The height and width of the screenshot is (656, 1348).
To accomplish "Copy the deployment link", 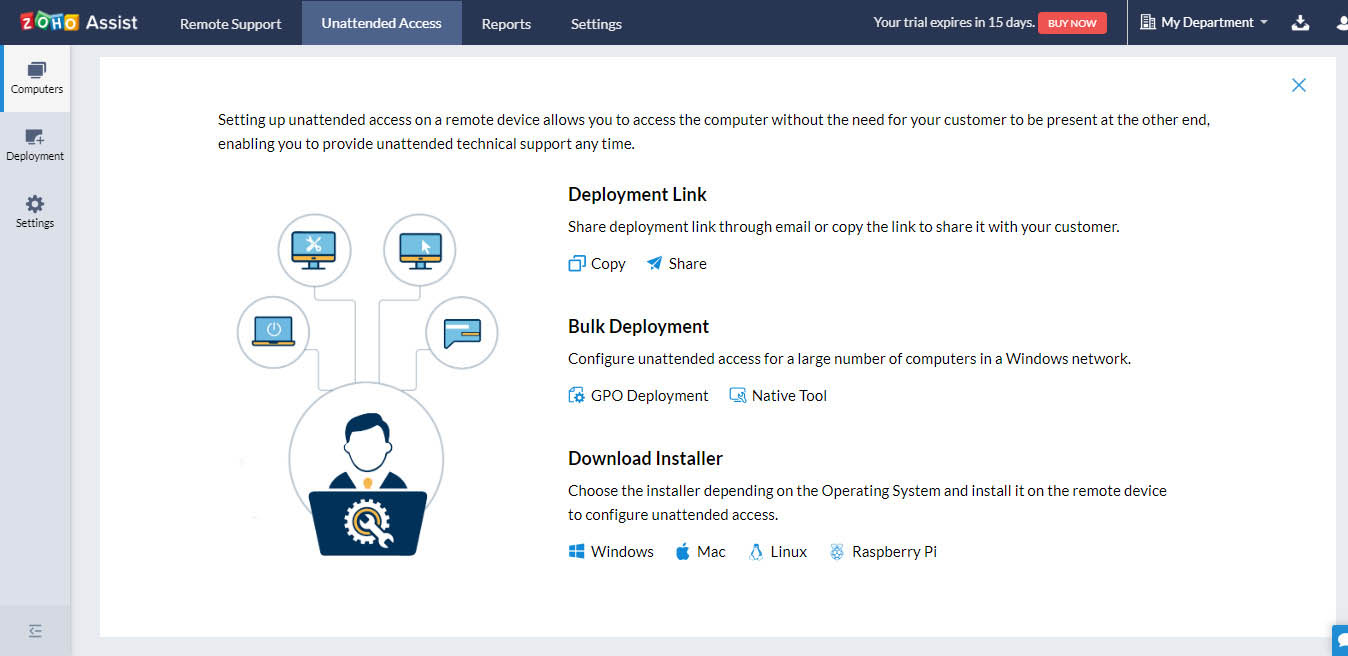I will click(597, 264).
